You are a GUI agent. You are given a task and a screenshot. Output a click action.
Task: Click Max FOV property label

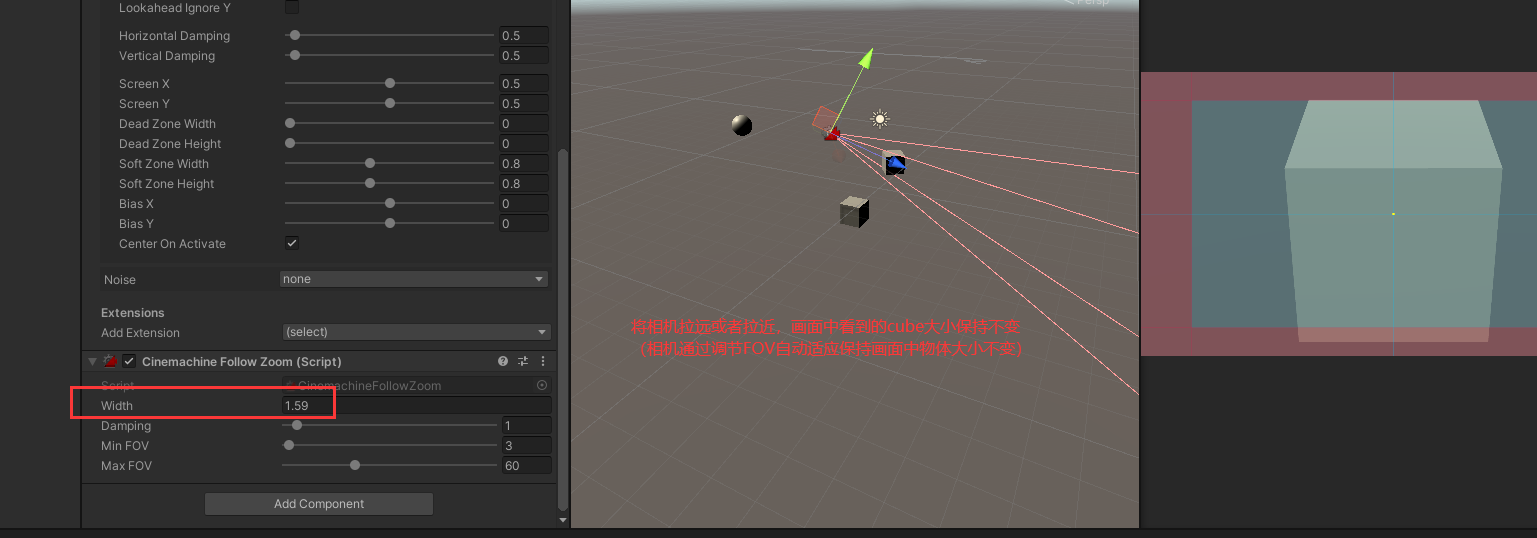[x=126, y=465]
